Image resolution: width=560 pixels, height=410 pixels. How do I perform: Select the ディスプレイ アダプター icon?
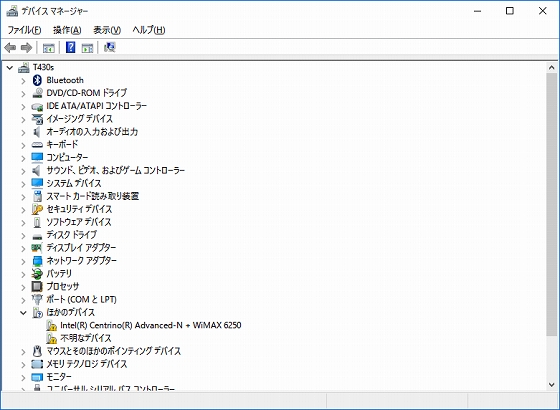[x=37, y=248]
